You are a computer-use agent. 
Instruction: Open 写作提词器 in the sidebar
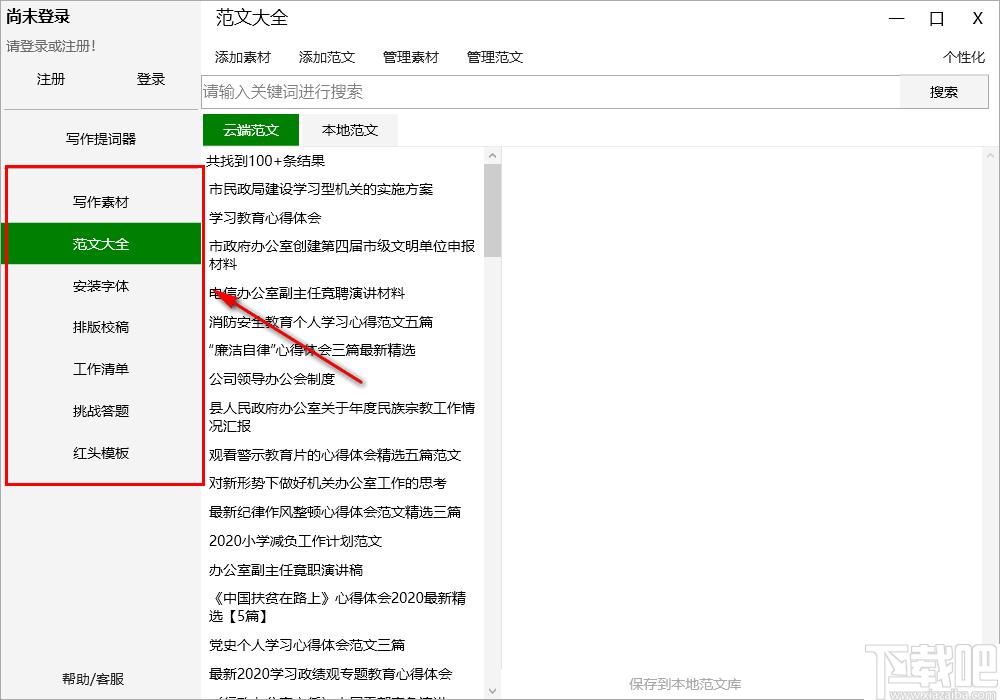[101, 139]
